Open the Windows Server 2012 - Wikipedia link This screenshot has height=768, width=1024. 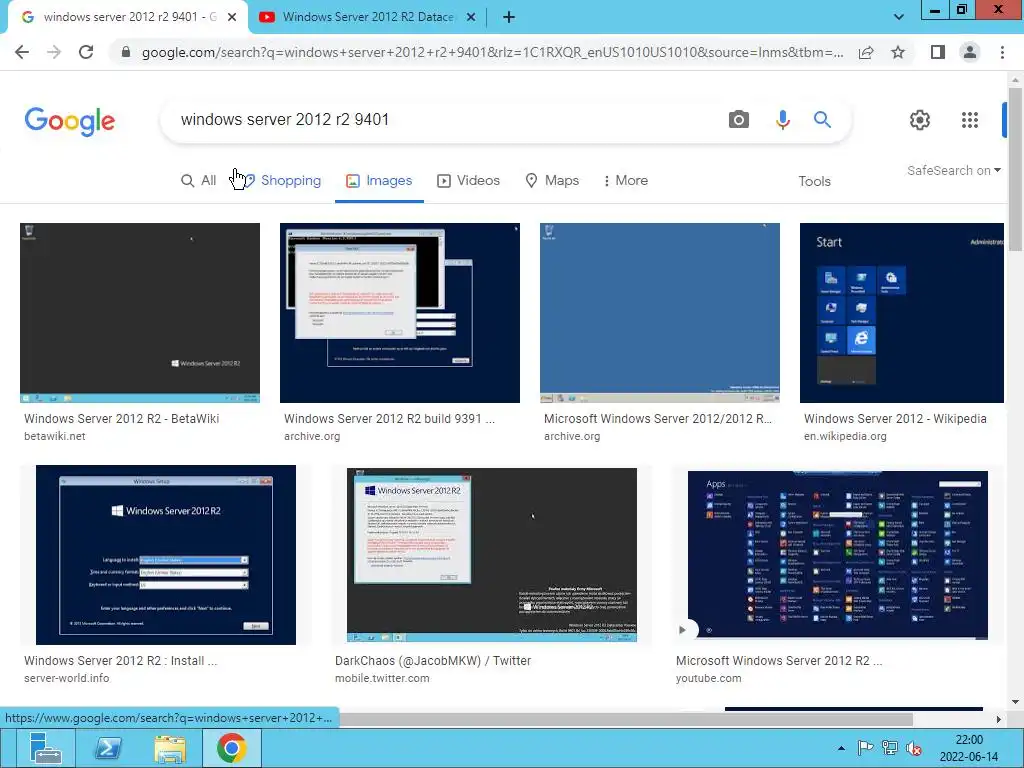pyautogui.click(x=895, y=419)
